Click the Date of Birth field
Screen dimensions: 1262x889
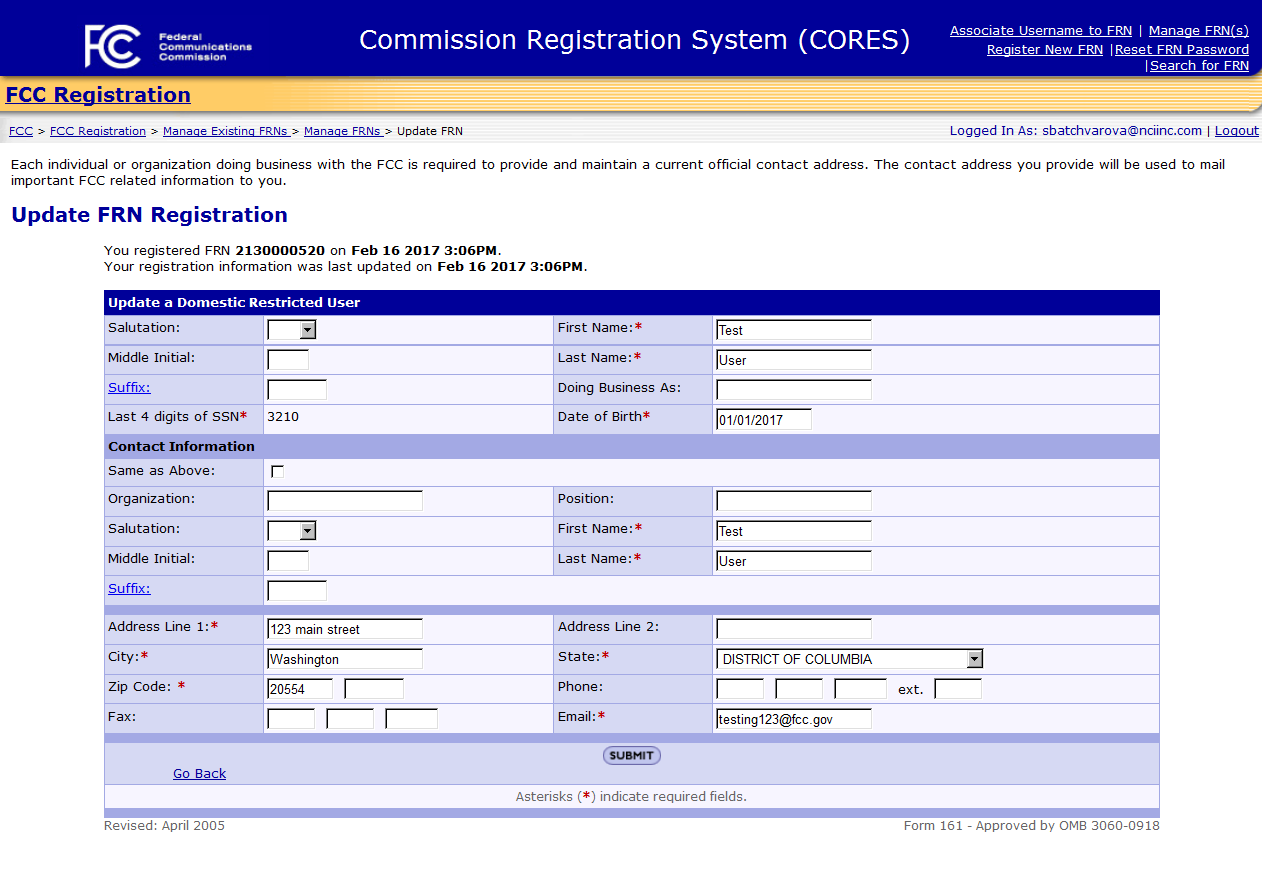click(x=764, y=420)
